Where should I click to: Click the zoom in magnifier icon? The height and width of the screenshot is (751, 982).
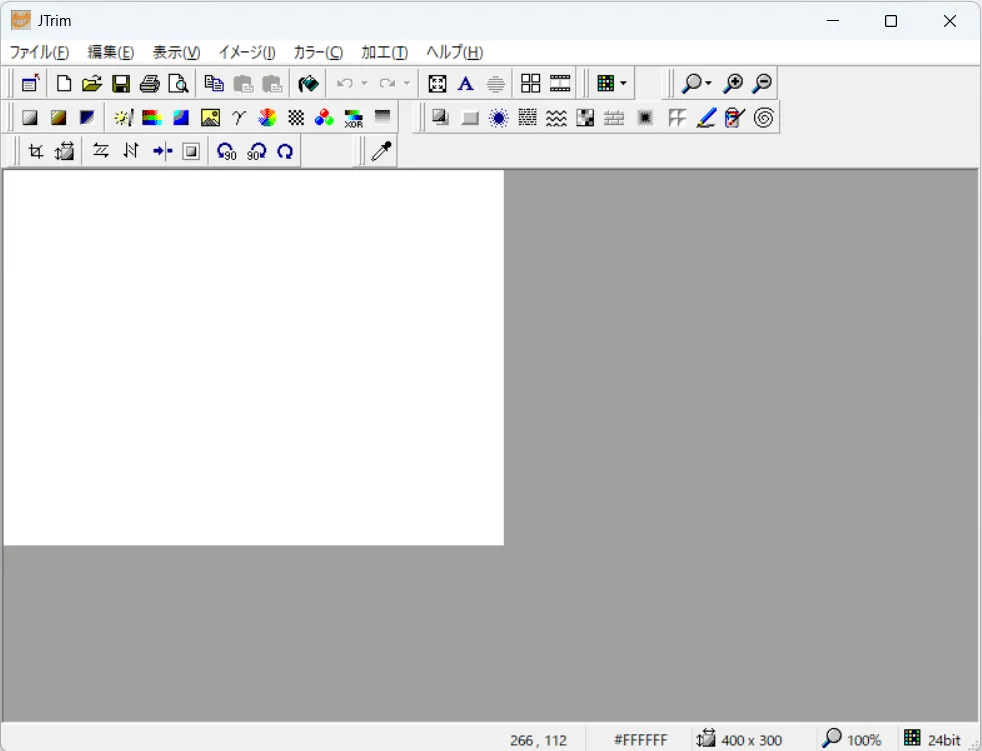coord(733,84)
